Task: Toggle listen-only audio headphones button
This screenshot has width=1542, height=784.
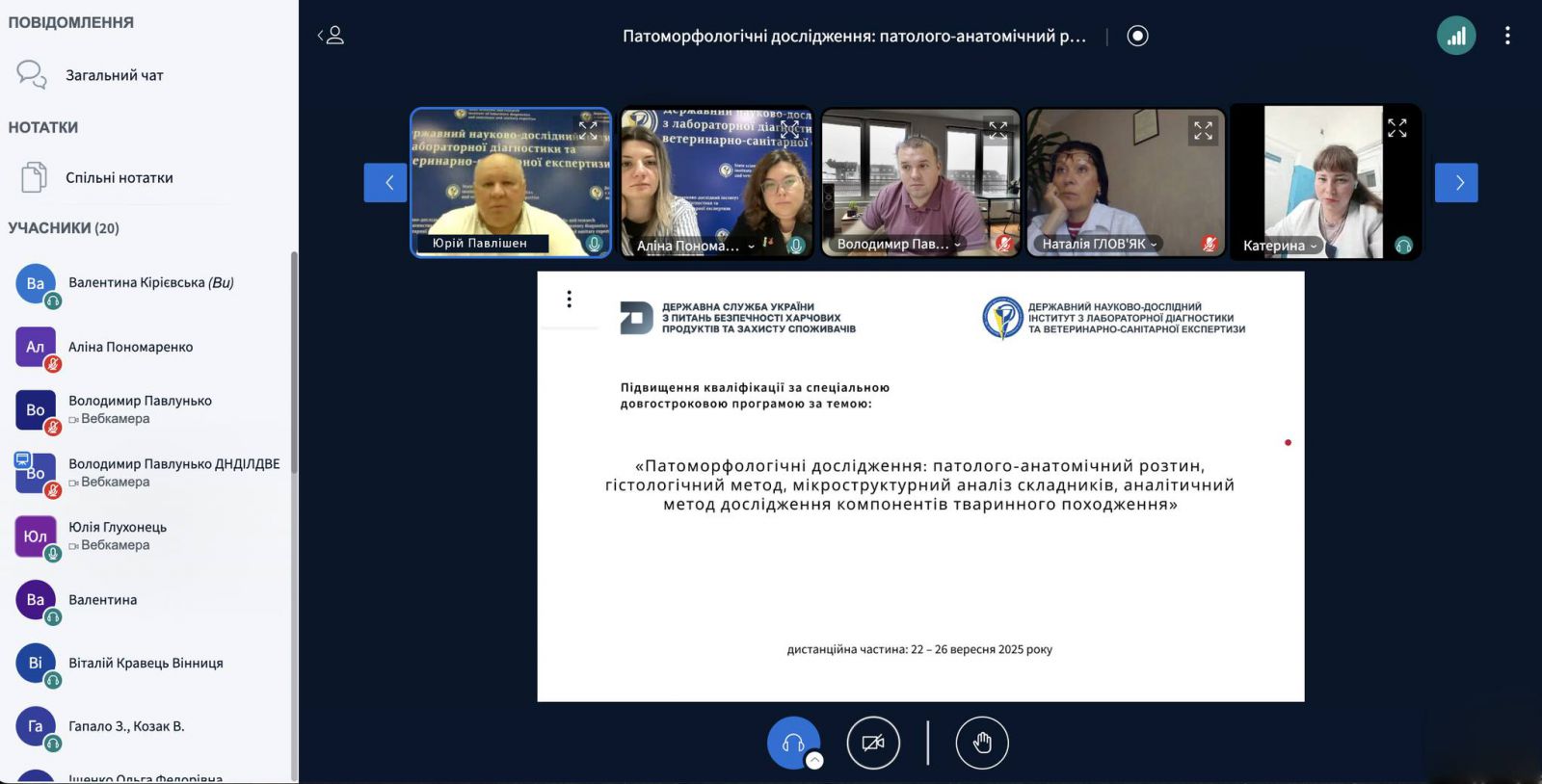Action: [x=792, y=743]
